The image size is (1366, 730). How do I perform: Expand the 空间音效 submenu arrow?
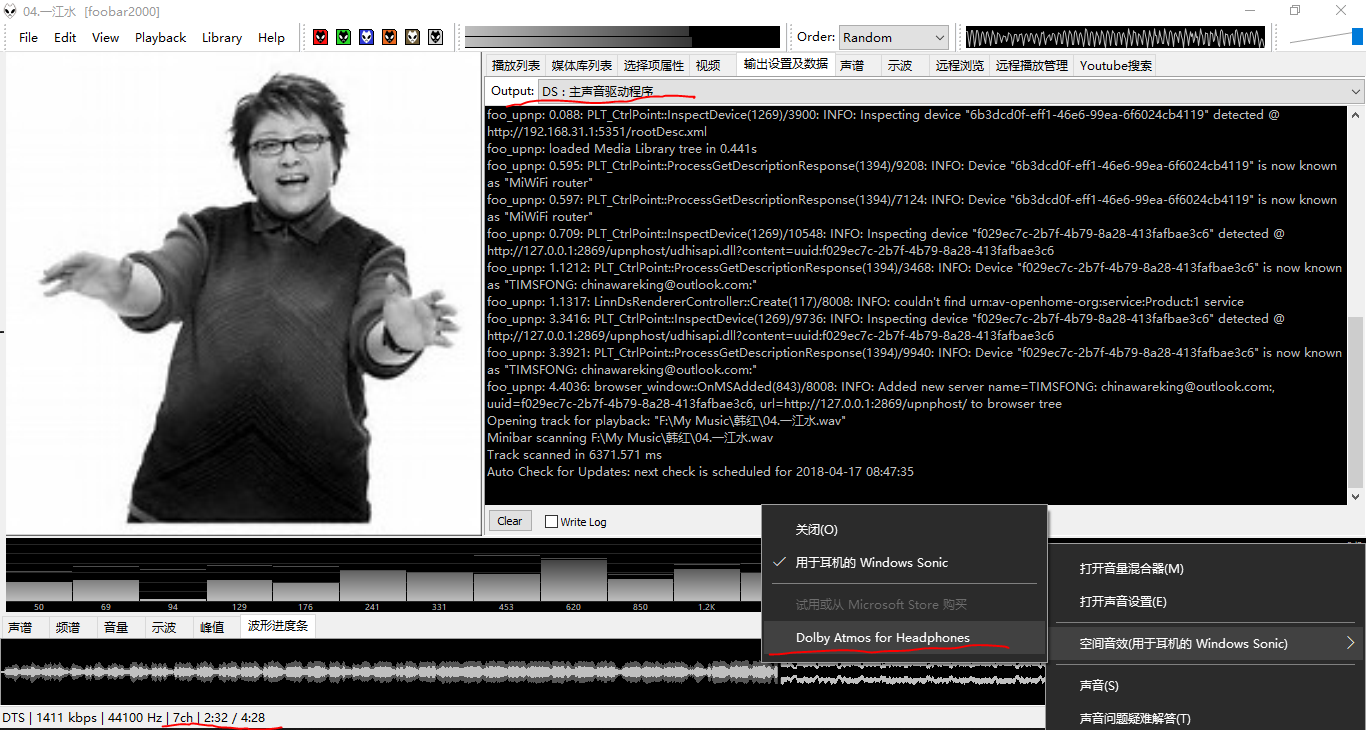point(1350,643)
